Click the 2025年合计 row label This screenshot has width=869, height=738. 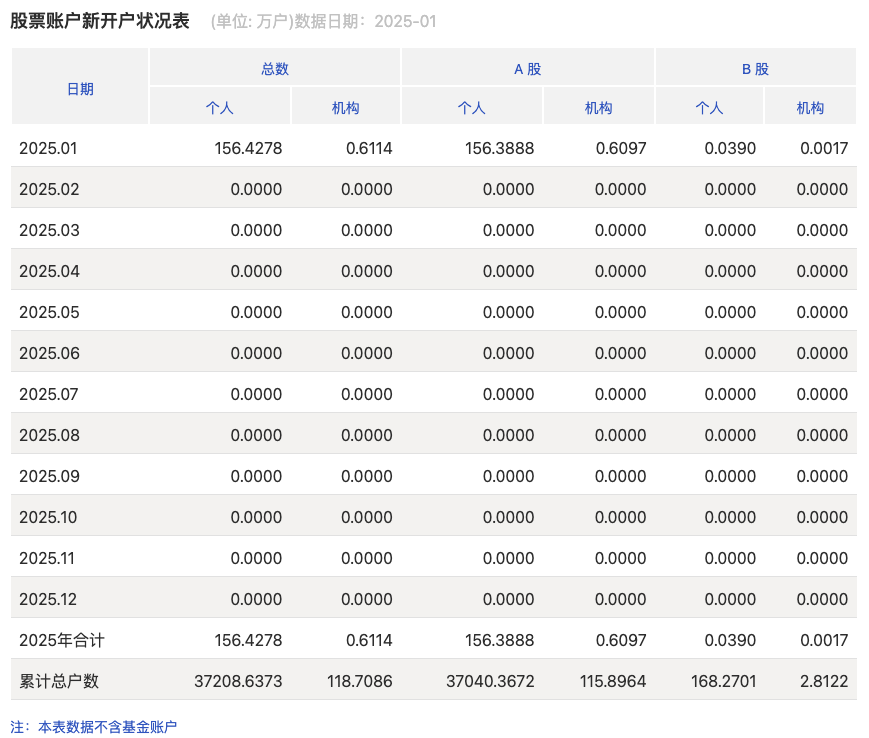coord(62,640)
